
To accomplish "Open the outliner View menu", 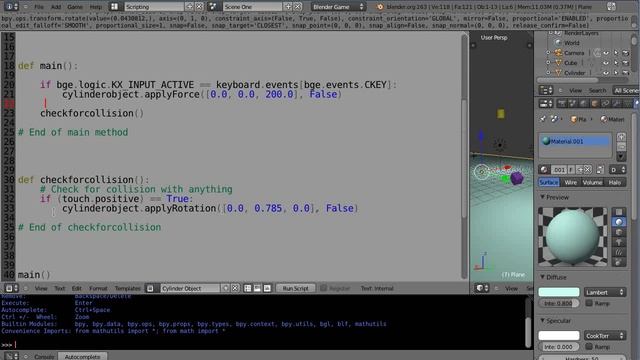I will coord(576,90).
